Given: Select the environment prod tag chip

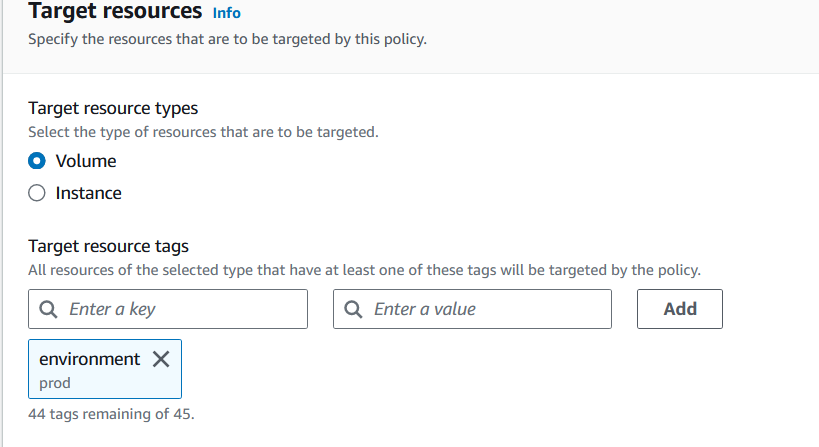Looking at the screenshot, I should point(105,369).
